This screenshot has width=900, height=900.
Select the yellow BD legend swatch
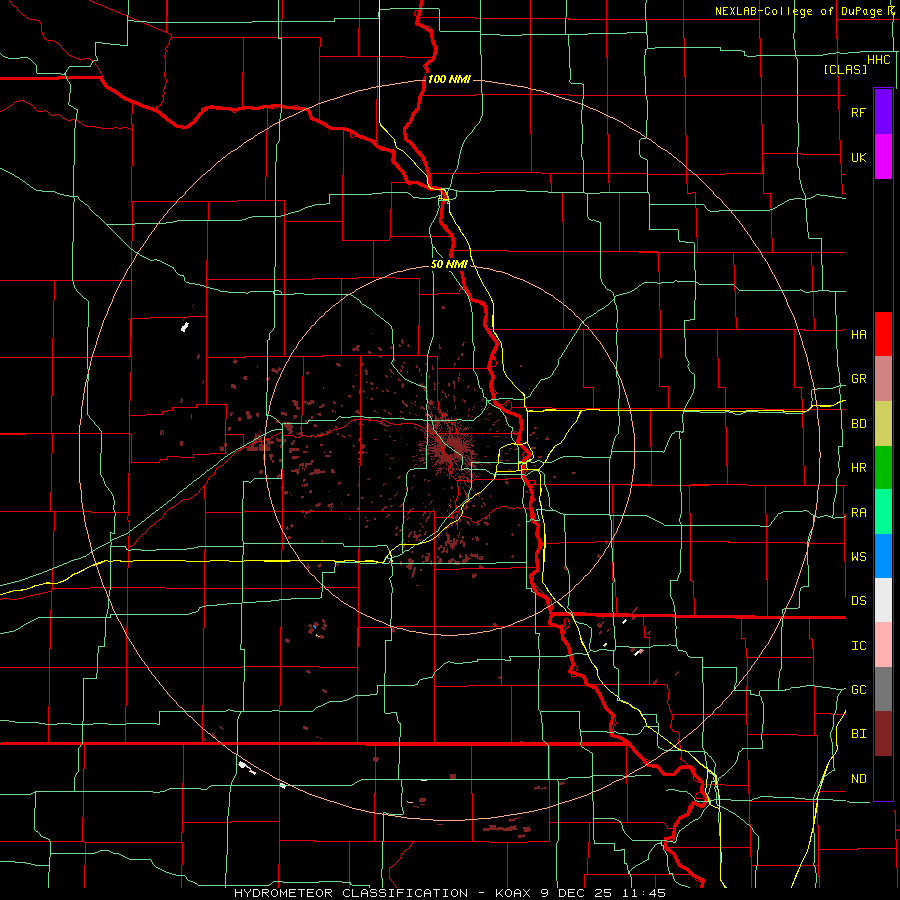coord(883,424)
